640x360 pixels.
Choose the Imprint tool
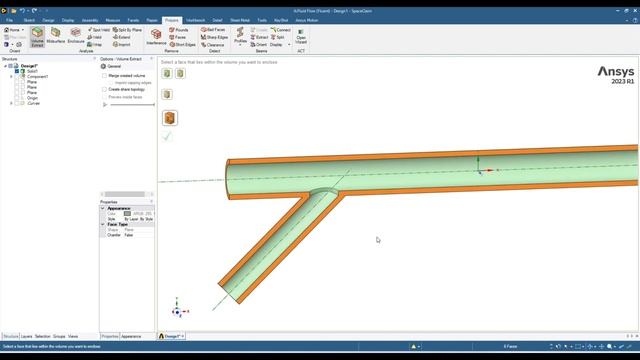click(x=122, y=44)
